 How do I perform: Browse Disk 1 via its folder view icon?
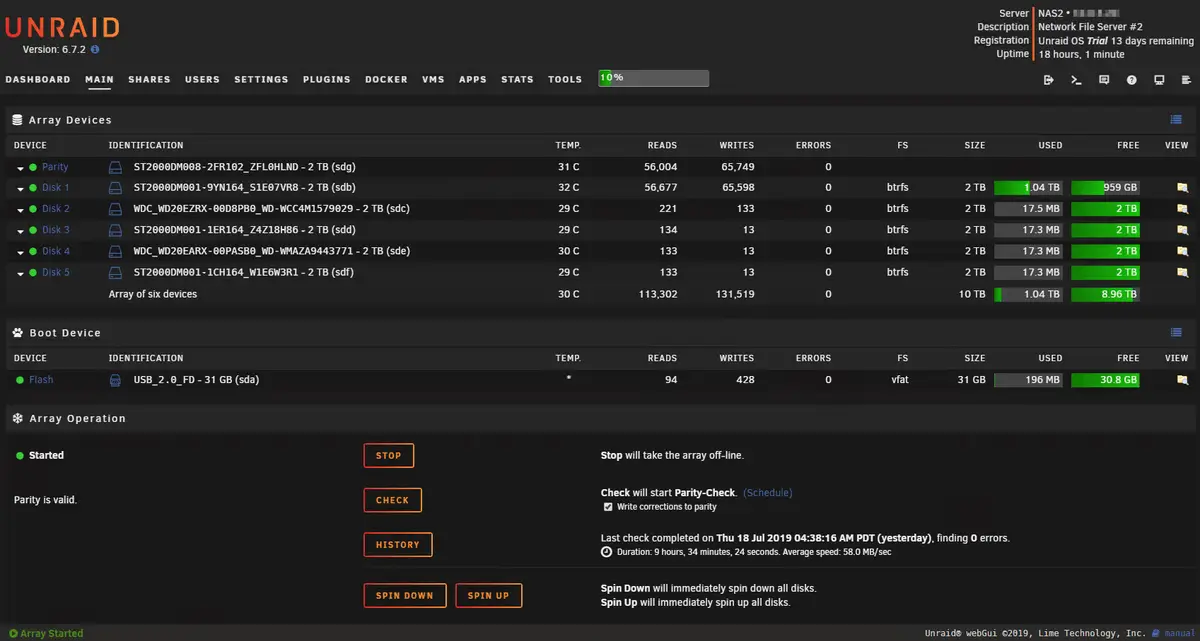[x=1182, y=188]
